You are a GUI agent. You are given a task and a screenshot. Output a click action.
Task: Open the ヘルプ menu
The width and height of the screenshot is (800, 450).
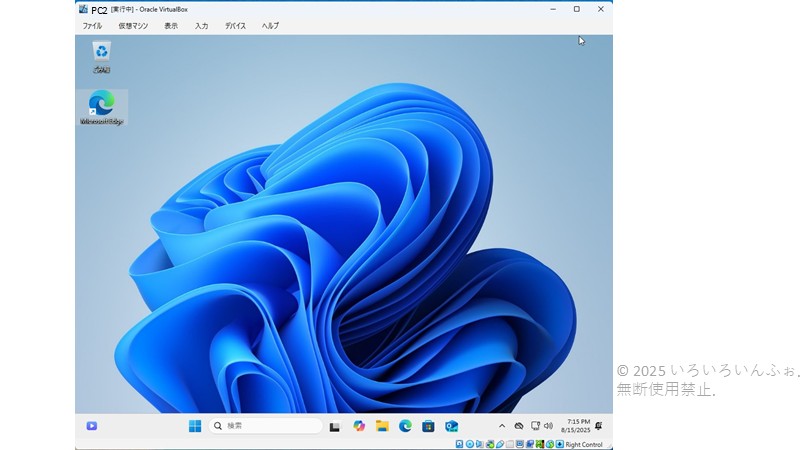click(x=270, y=26)
